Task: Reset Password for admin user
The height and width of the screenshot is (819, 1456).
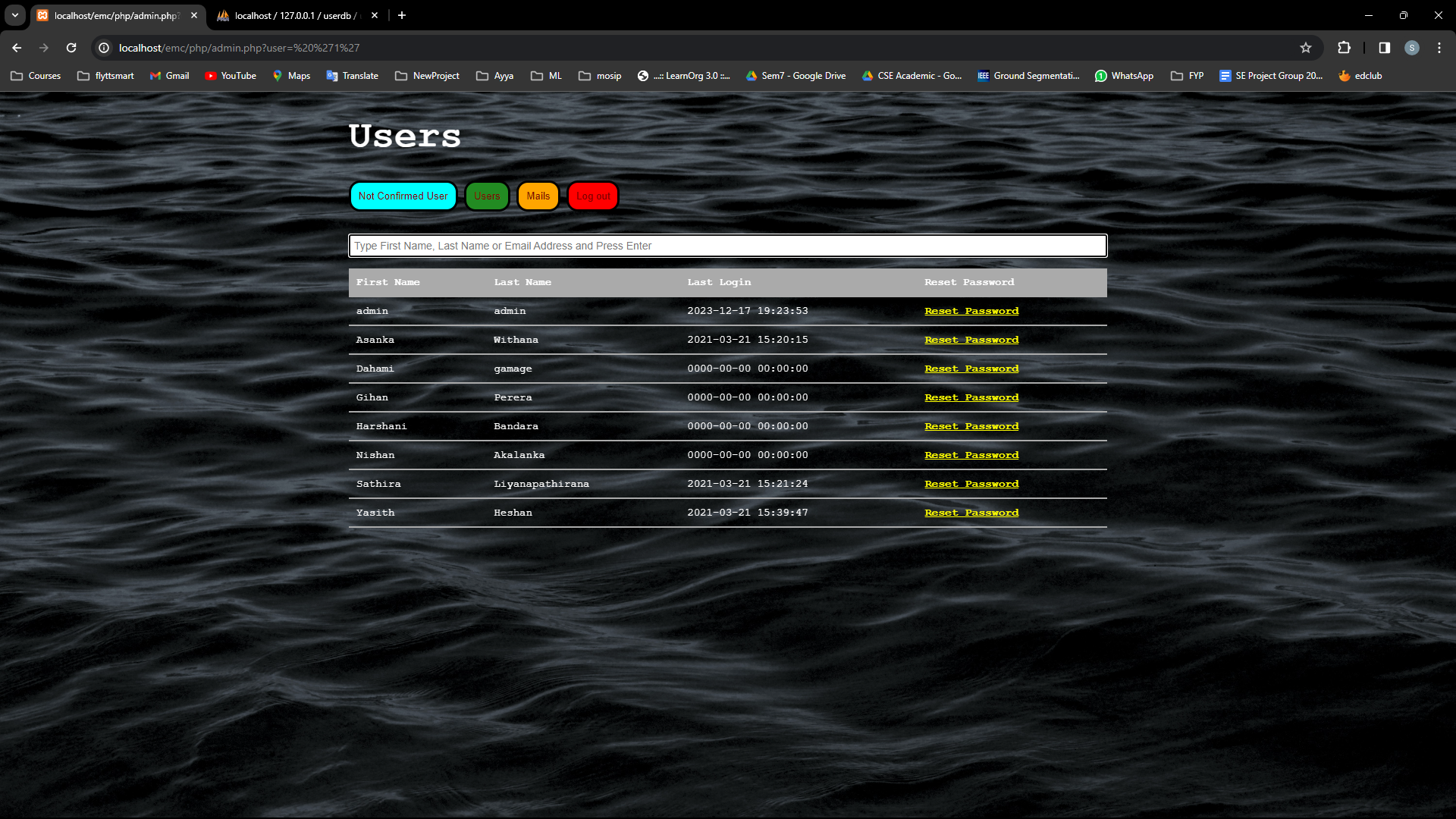Action: (971, 311)
